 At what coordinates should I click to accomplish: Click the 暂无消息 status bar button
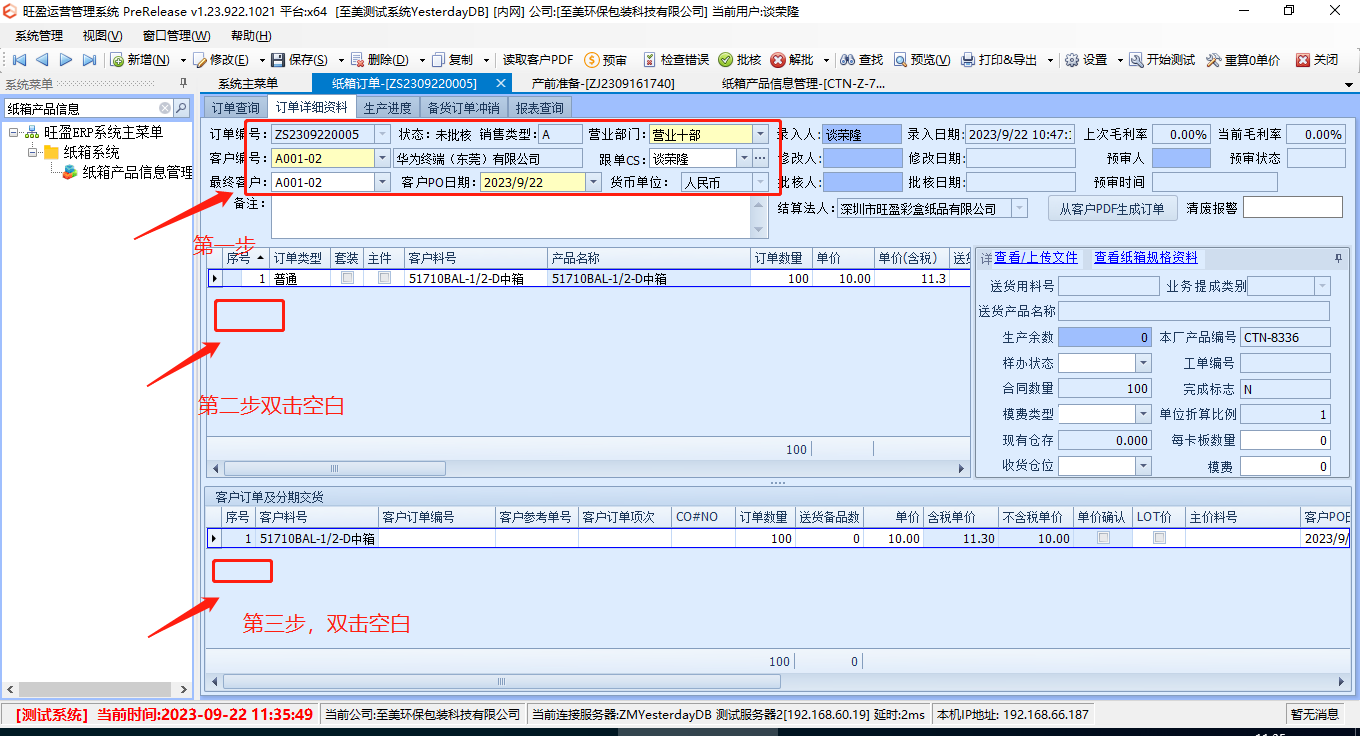(x=1314, y=714)
